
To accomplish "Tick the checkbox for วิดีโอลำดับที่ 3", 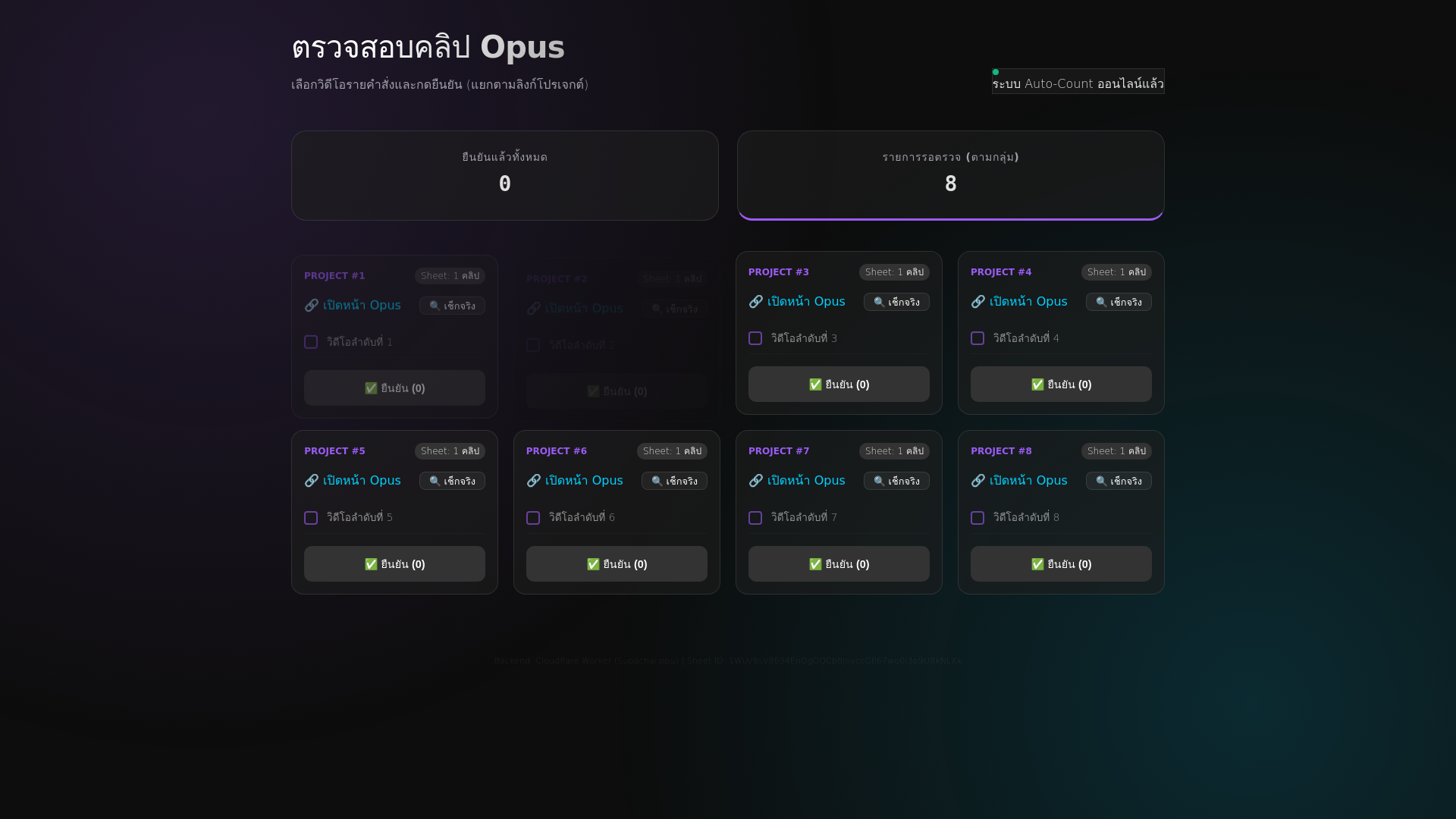I will tap(755, 338).
